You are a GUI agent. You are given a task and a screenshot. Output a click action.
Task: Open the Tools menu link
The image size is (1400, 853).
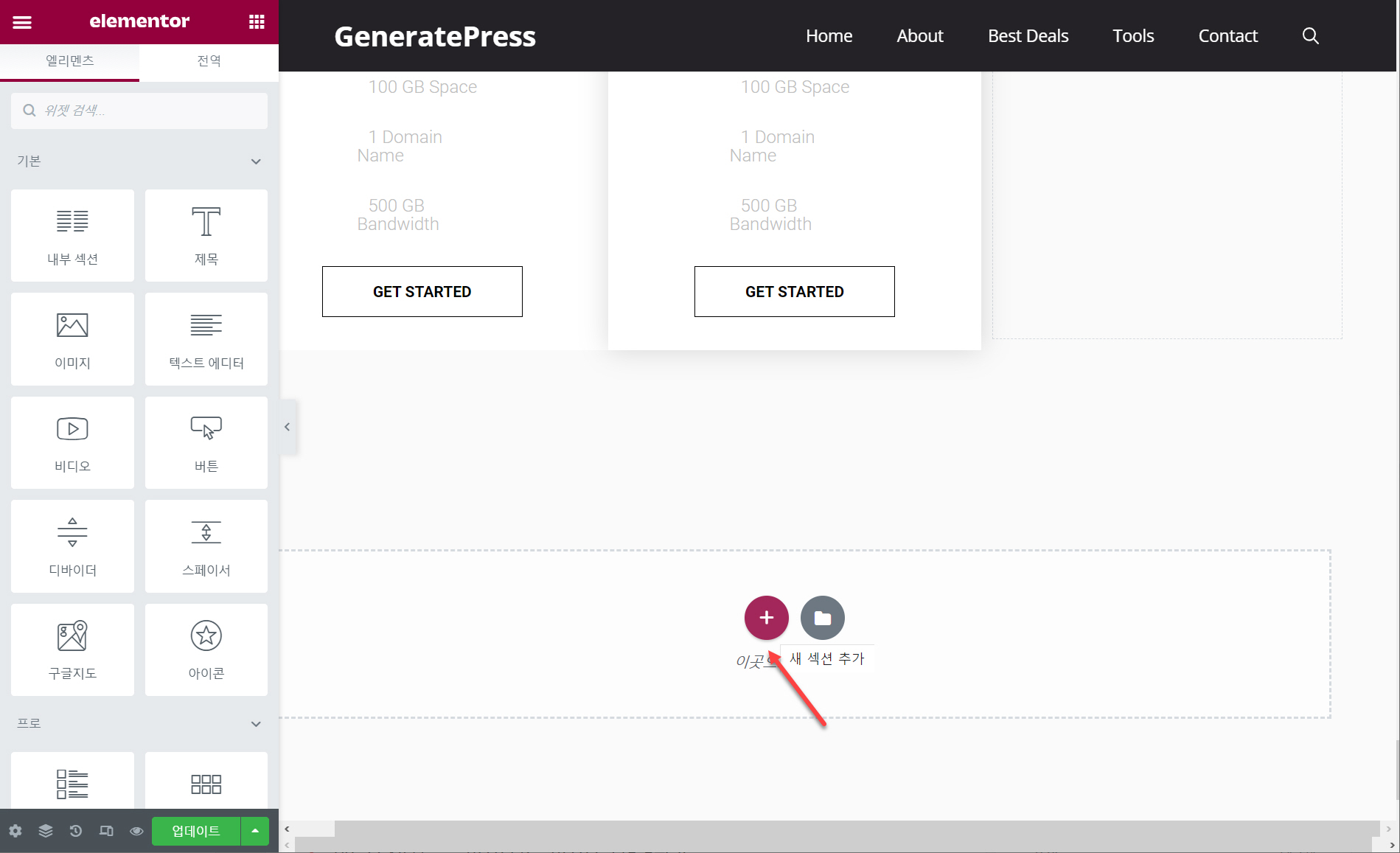[x=1134, y=36]
